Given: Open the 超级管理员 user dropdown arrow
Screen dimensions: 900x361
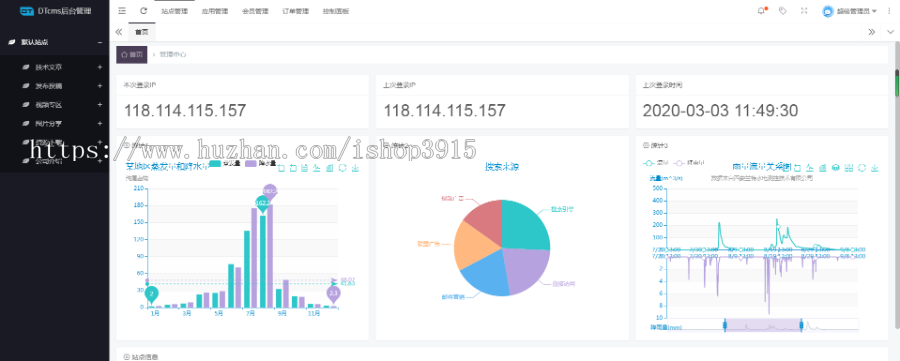Looking at the screenshot, I should click(x=874, y=11).
